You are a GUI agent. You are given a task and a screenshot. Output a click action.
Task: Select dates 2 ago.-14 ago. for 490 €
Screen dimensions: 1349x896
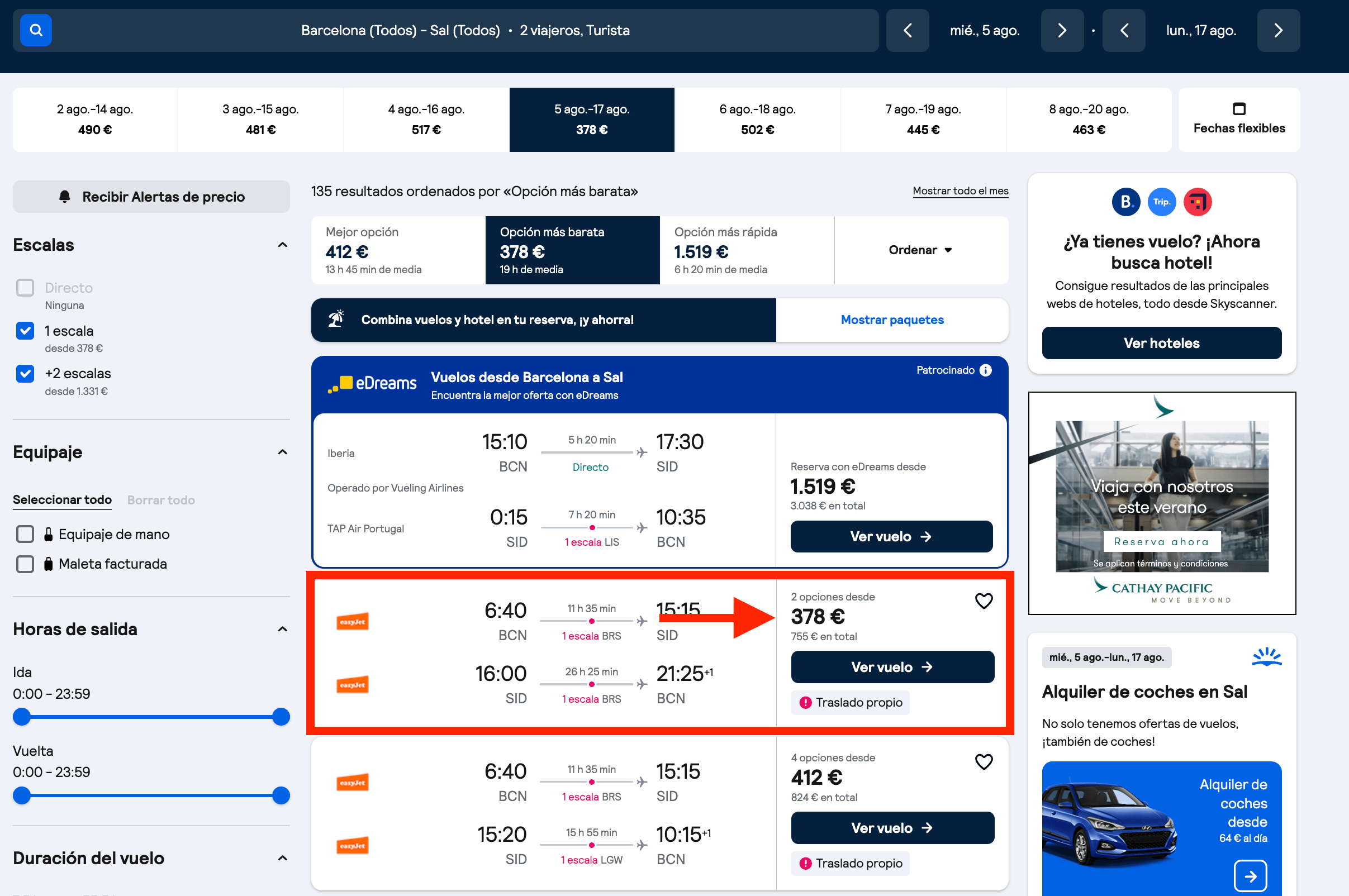pyautogui.click(x=95, y=120)
